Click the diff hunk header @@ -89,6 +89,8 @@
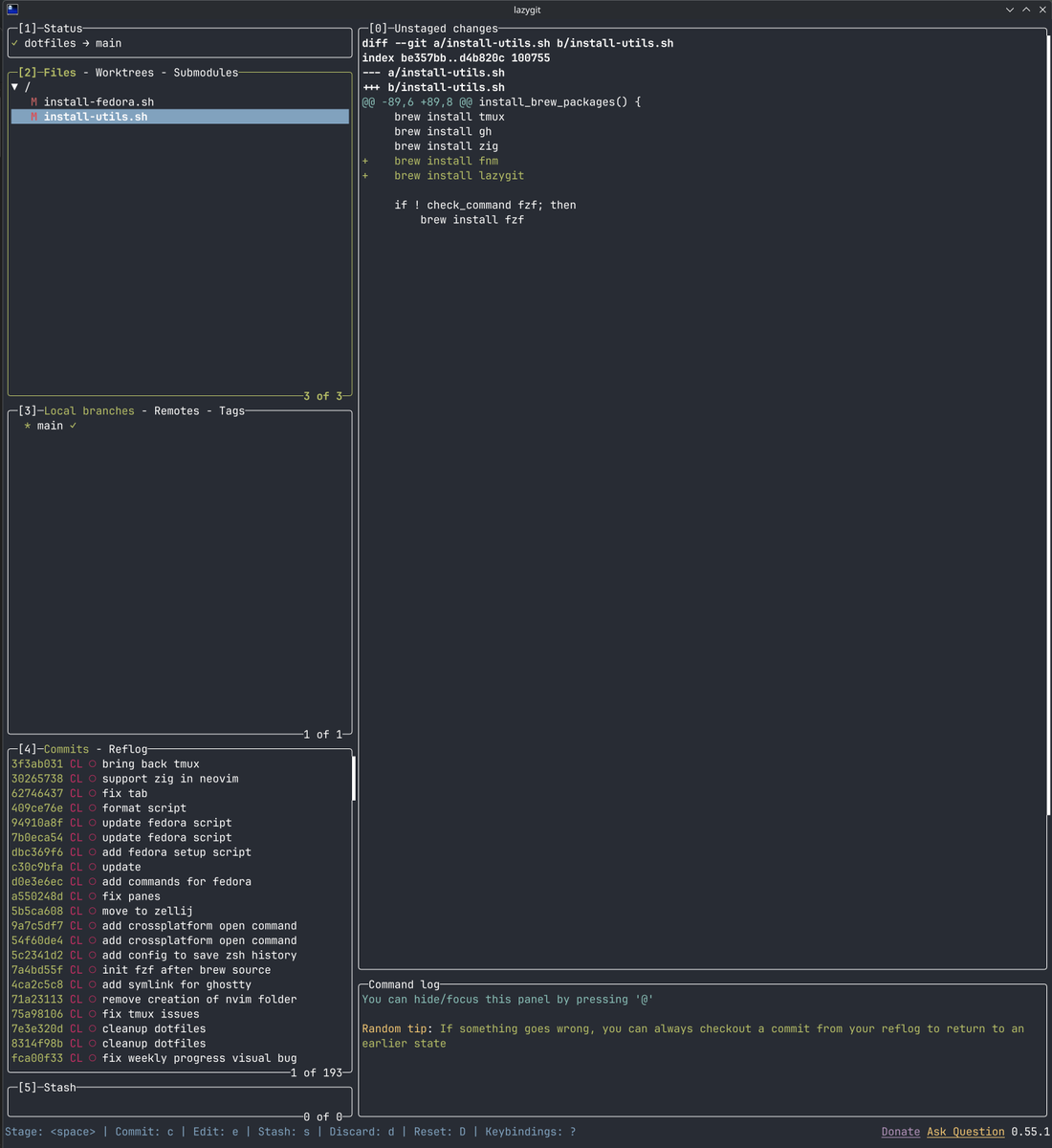This screenshot has height=1148, width=1052. (x=417, y=102)
